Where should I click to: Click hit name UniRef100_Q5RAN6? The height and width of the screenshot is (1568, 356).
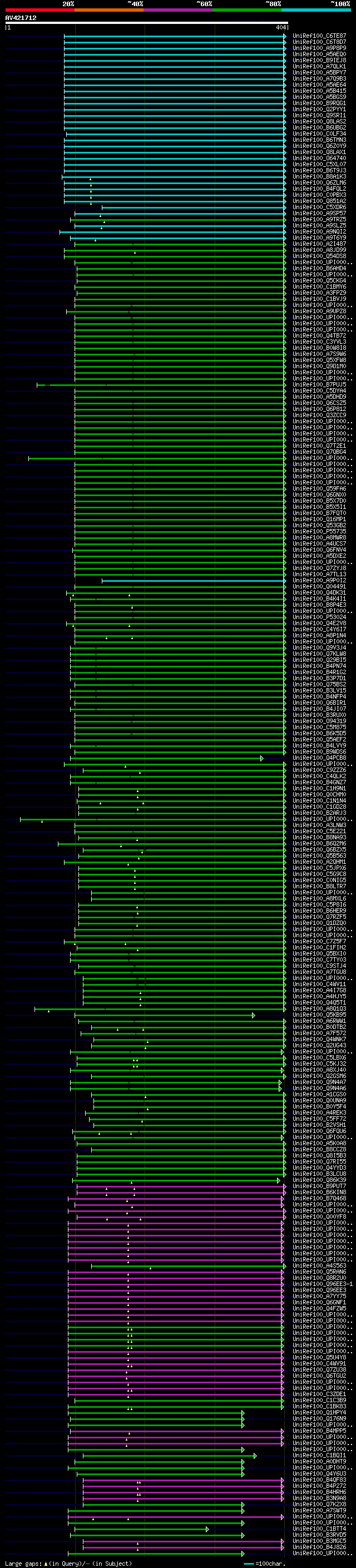coord(319,1271)
